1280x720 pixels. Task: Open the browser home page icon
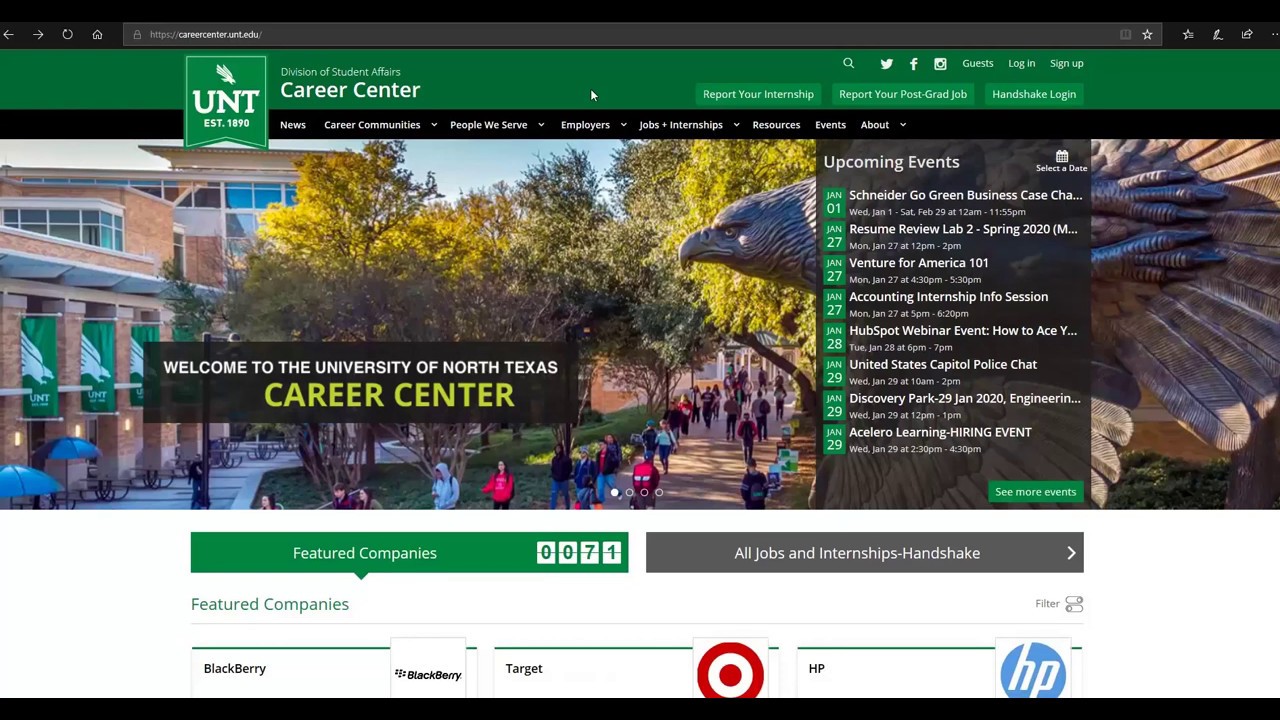[97, 34]
